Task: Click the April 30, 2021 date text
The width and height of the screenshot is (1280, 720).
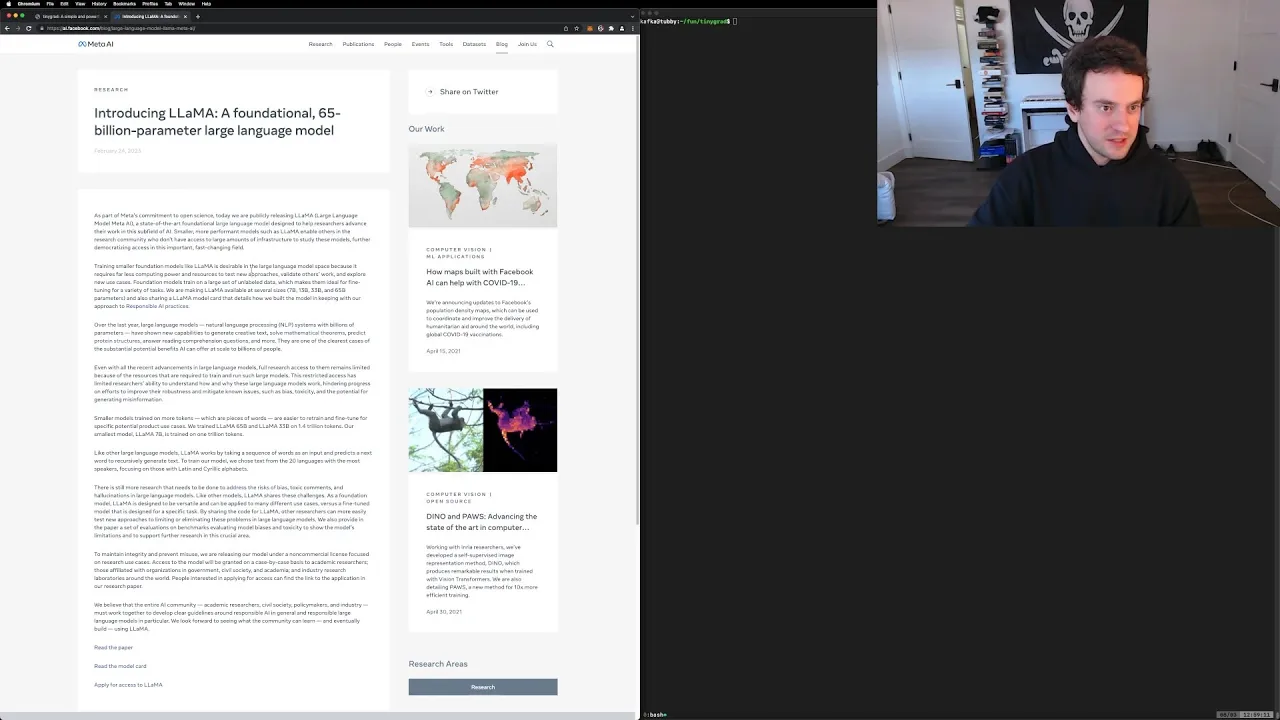Action: pyautogui.click(x=444, y=612)
